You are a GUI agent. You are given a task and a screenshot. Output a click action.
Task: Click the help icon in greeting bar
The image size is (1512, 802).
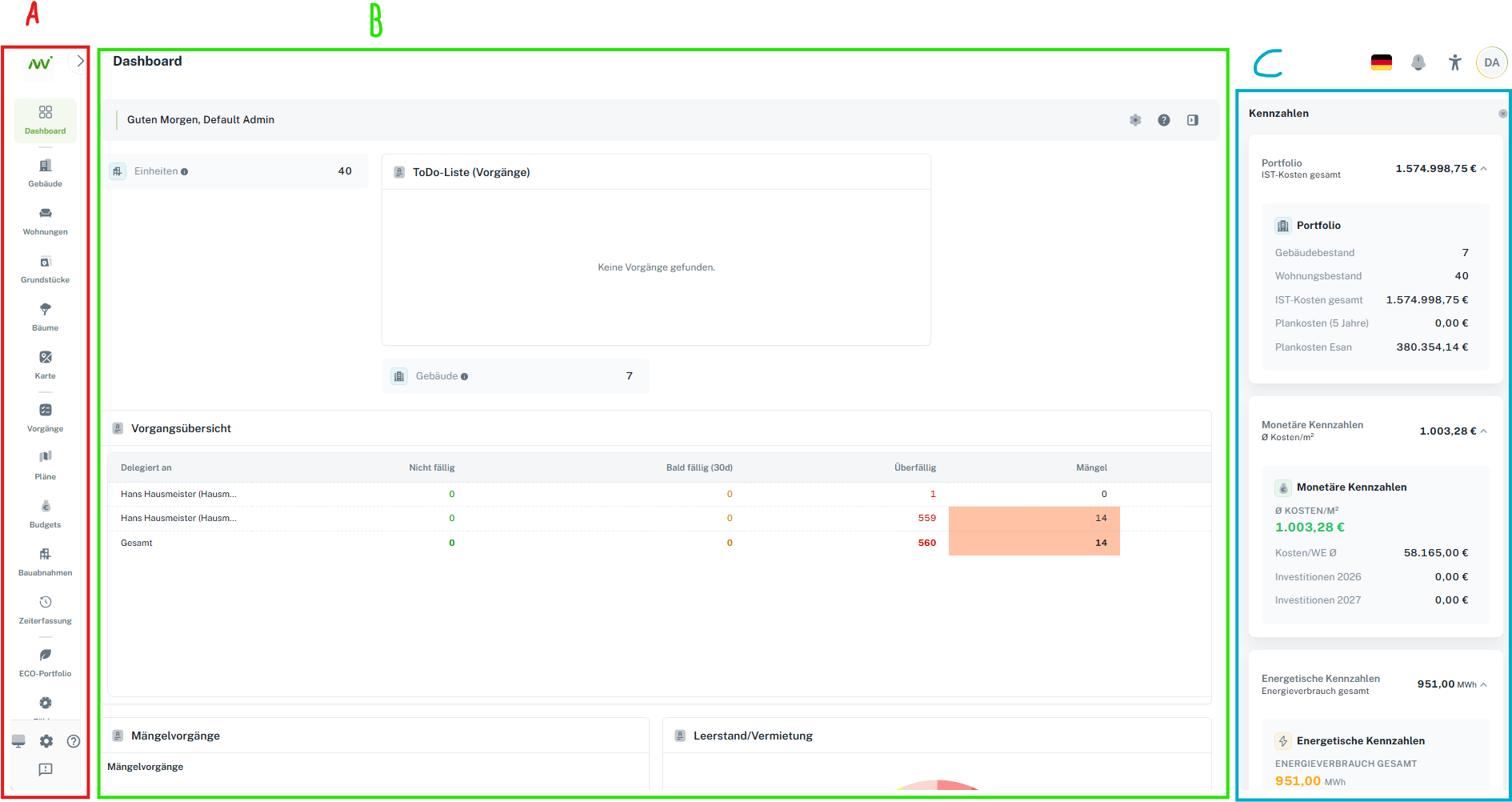coord(1164,120)
